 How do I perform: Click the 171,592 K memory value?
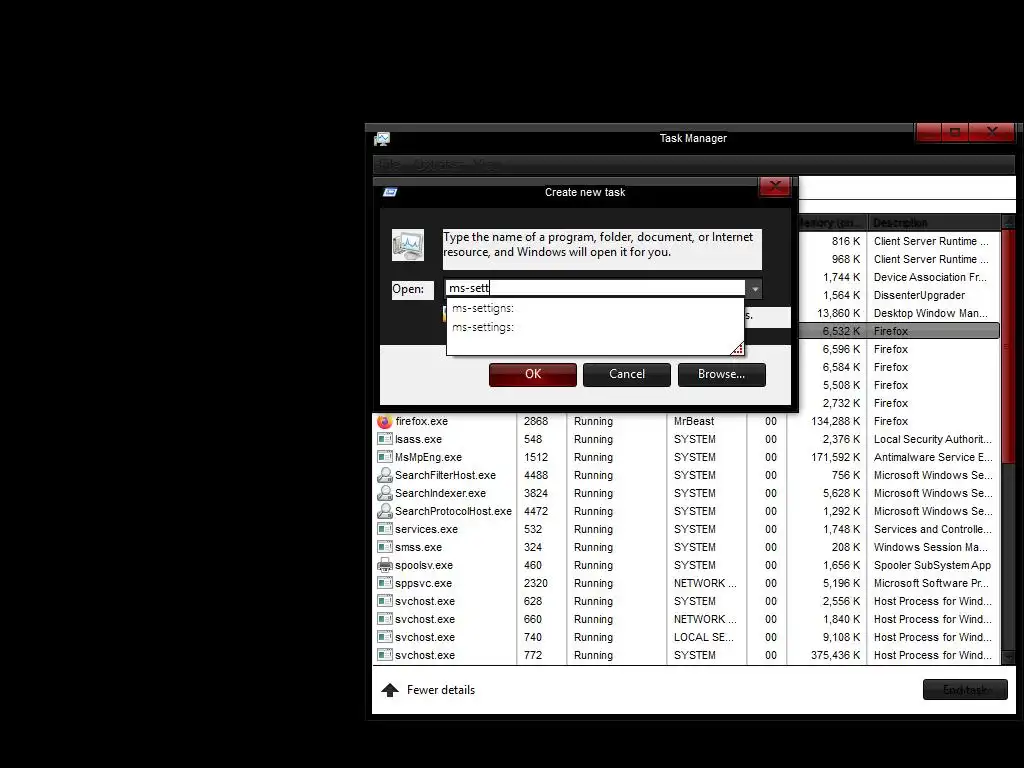point(835,457)
